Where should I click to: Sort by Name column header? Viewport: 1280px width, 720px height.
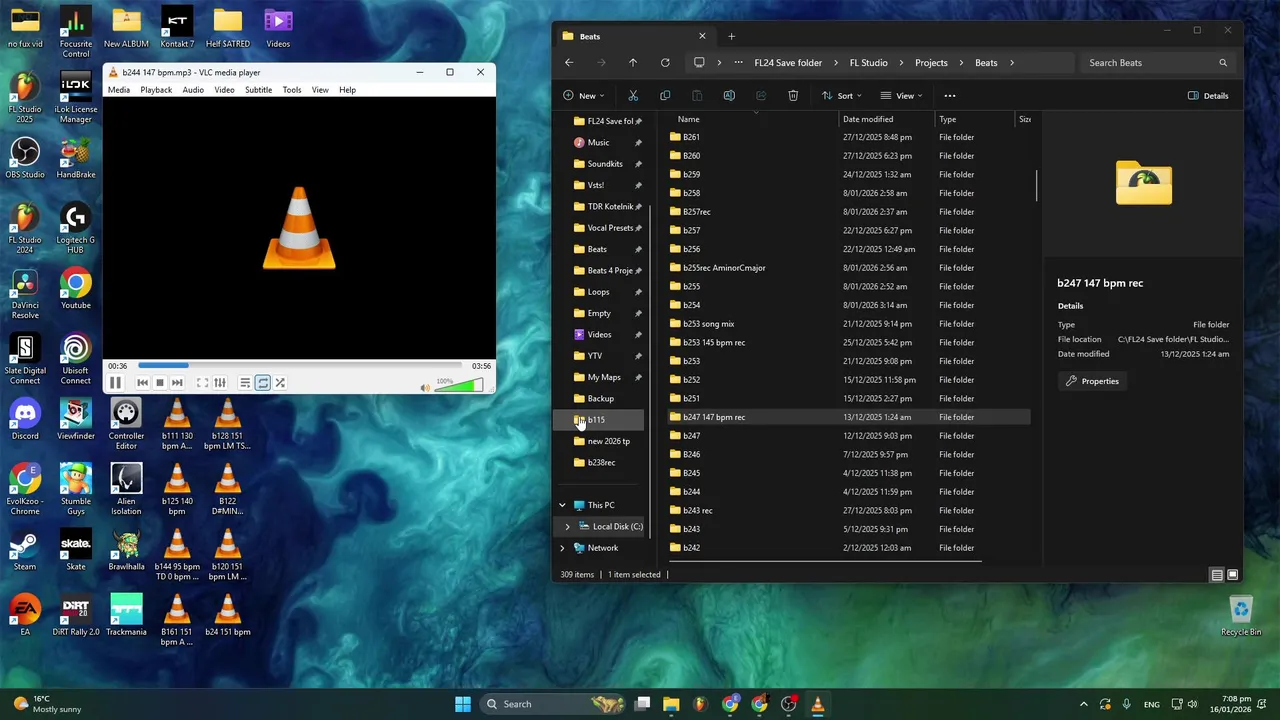(688, 120)
